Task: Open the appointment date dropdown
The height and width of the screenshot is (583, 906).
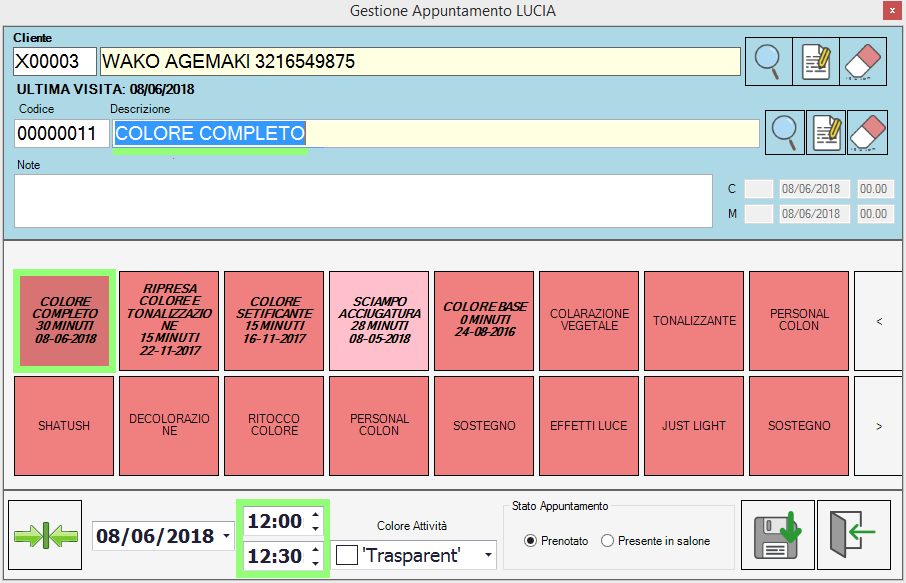Action: click(228, 537)
